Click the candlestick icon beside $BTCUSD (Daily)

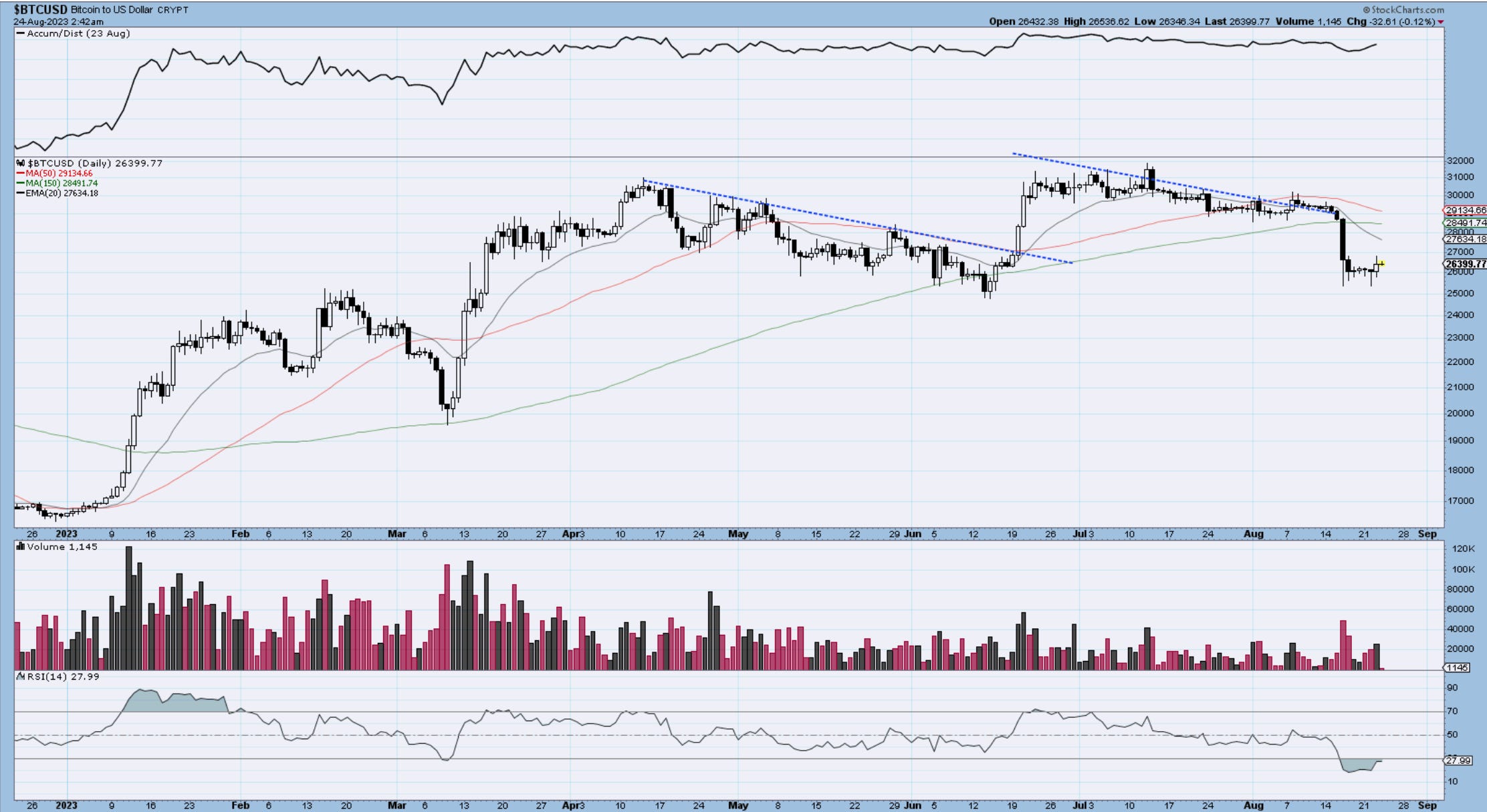(21, 163)
